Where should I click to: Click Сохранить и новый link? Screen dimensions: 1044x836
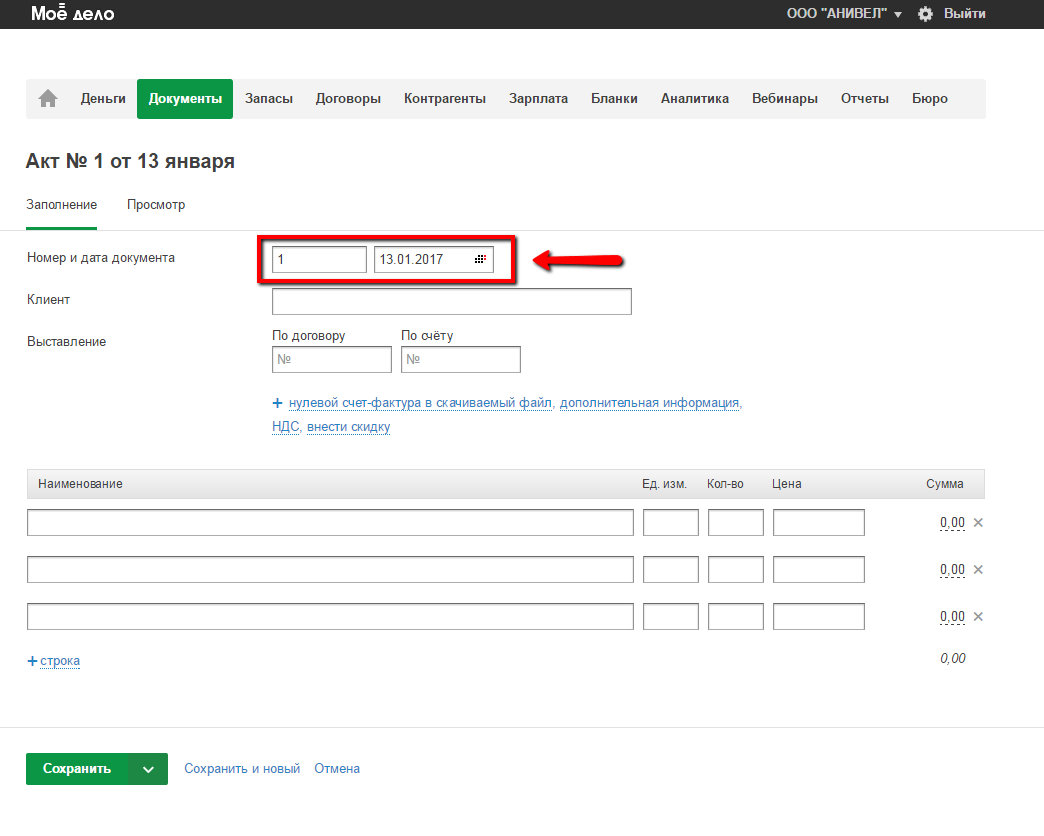[242, 769]
